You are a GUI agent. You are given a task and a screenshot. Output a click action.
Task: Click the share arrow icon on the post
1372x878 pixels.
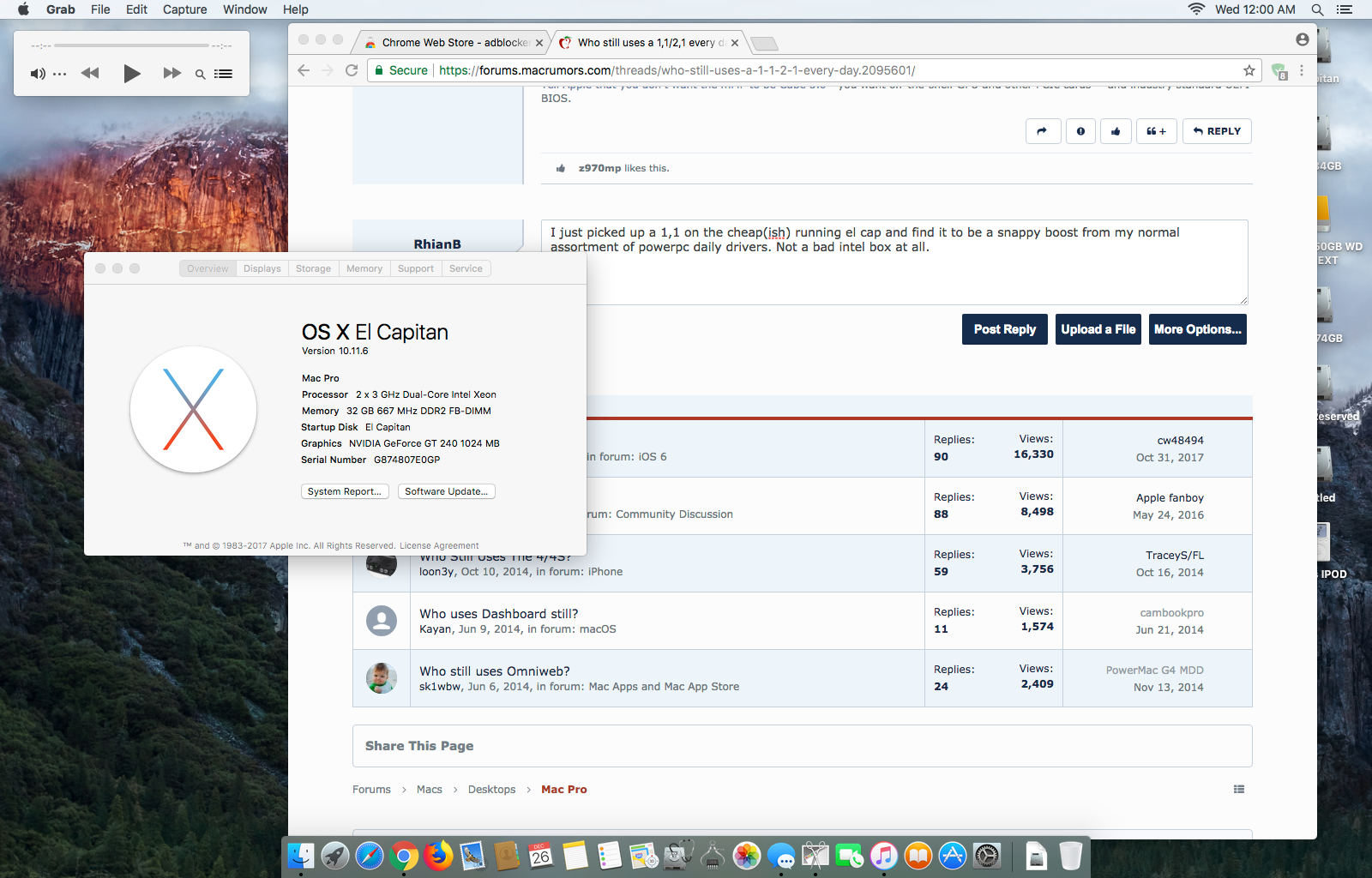(x=1043, y=131)
